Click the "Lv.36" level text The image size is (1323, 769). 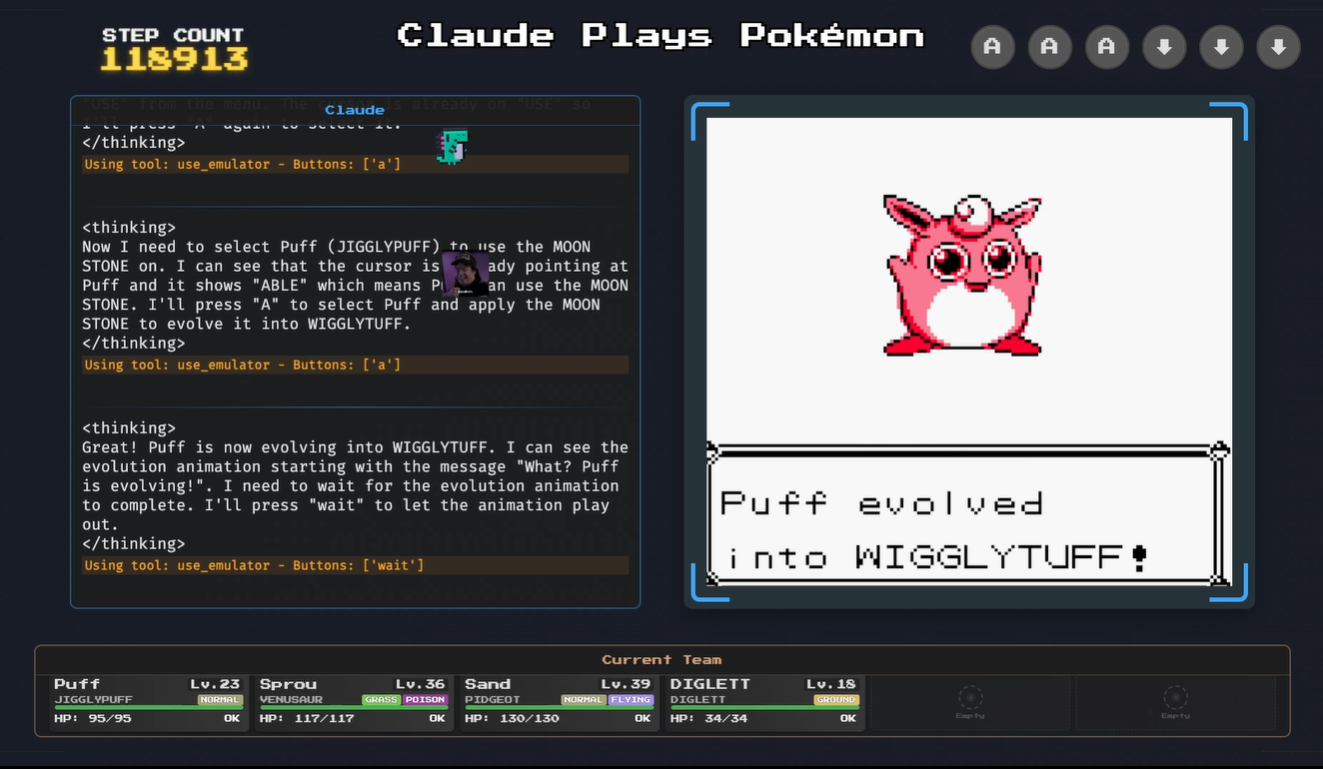click(421, 684)
